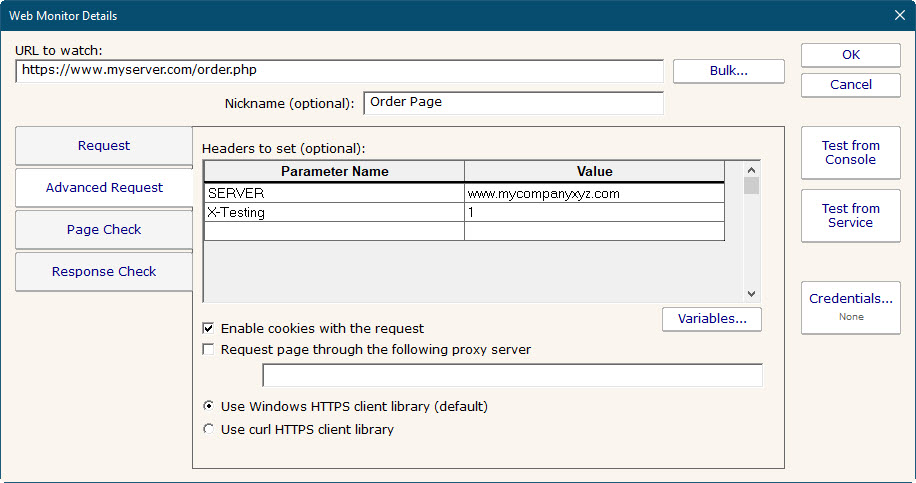Viewport: 916px width, 483px height.
Task: Enable request page through proxy server
Action: coord(209,350)
